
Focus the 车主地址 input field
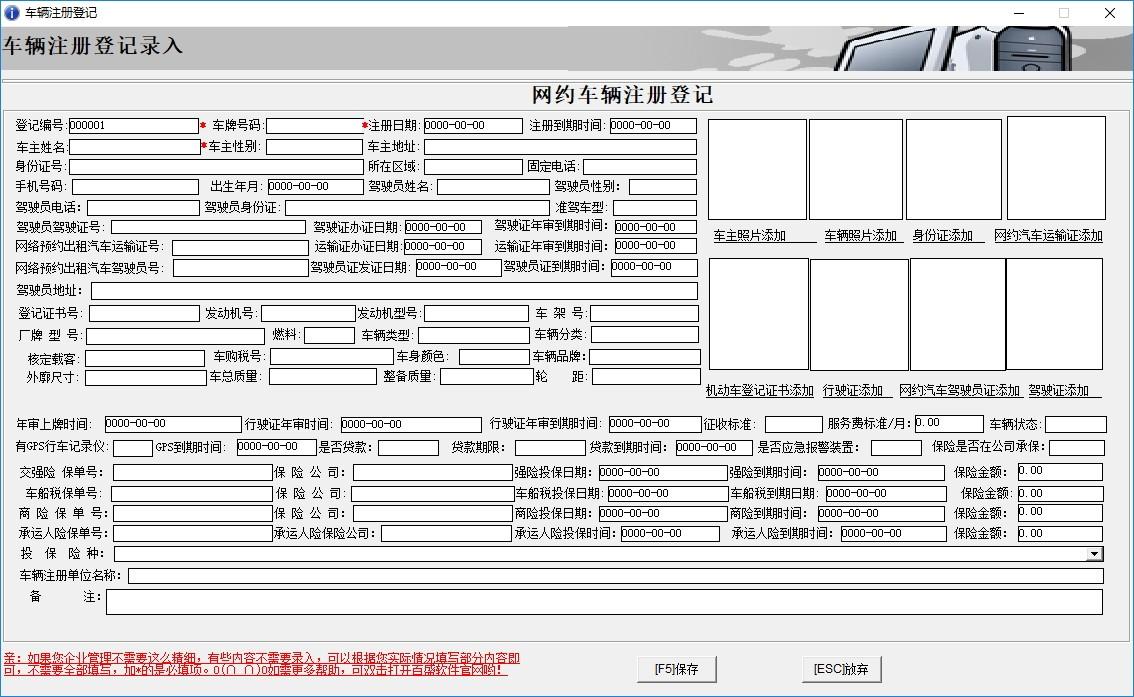click(x=560, y=147)
